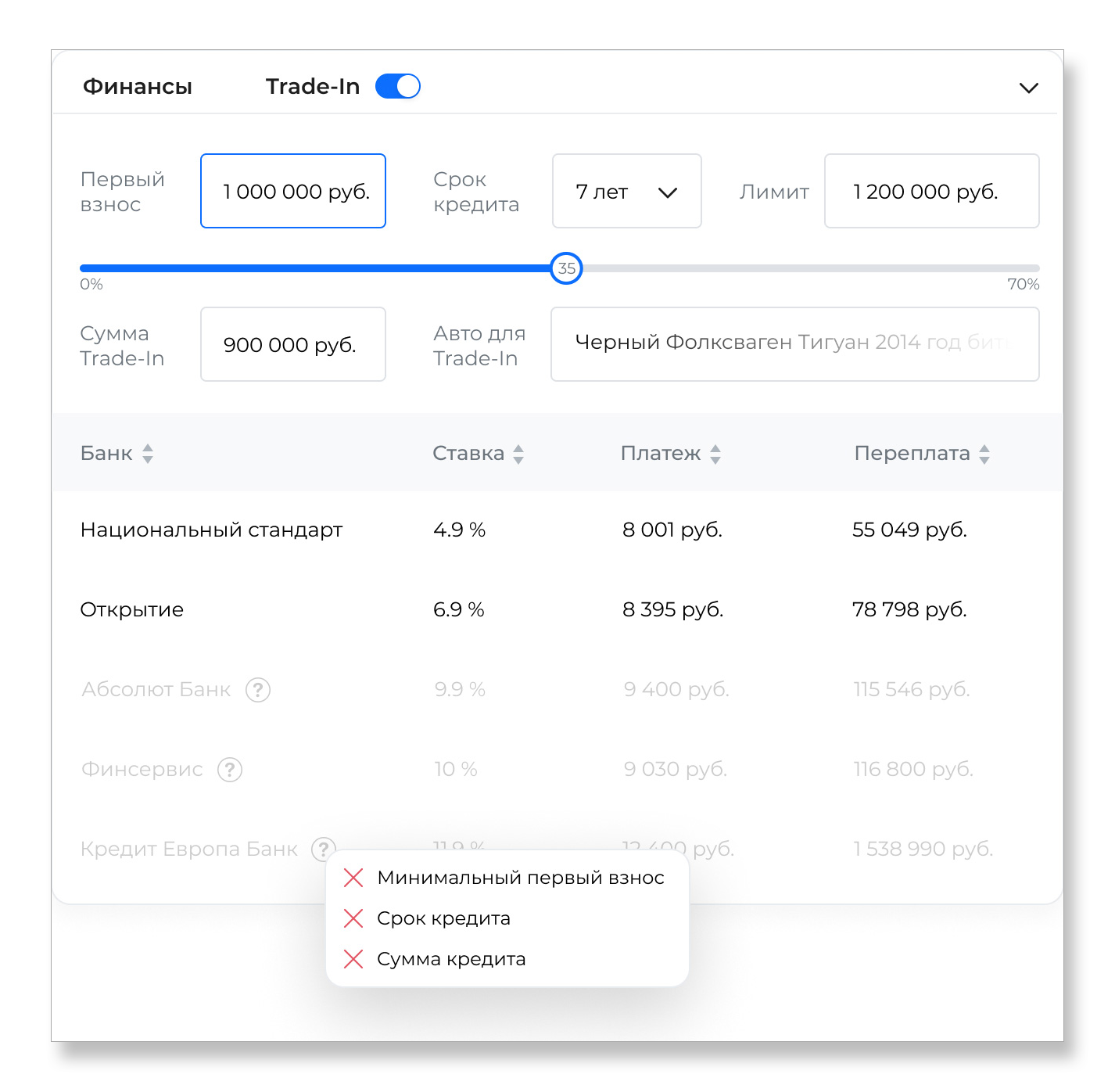The width and height of the screenshot is (1115, 1092).
Task: Collapse the Финансы panel with chevron
Action: (1029, 88)
